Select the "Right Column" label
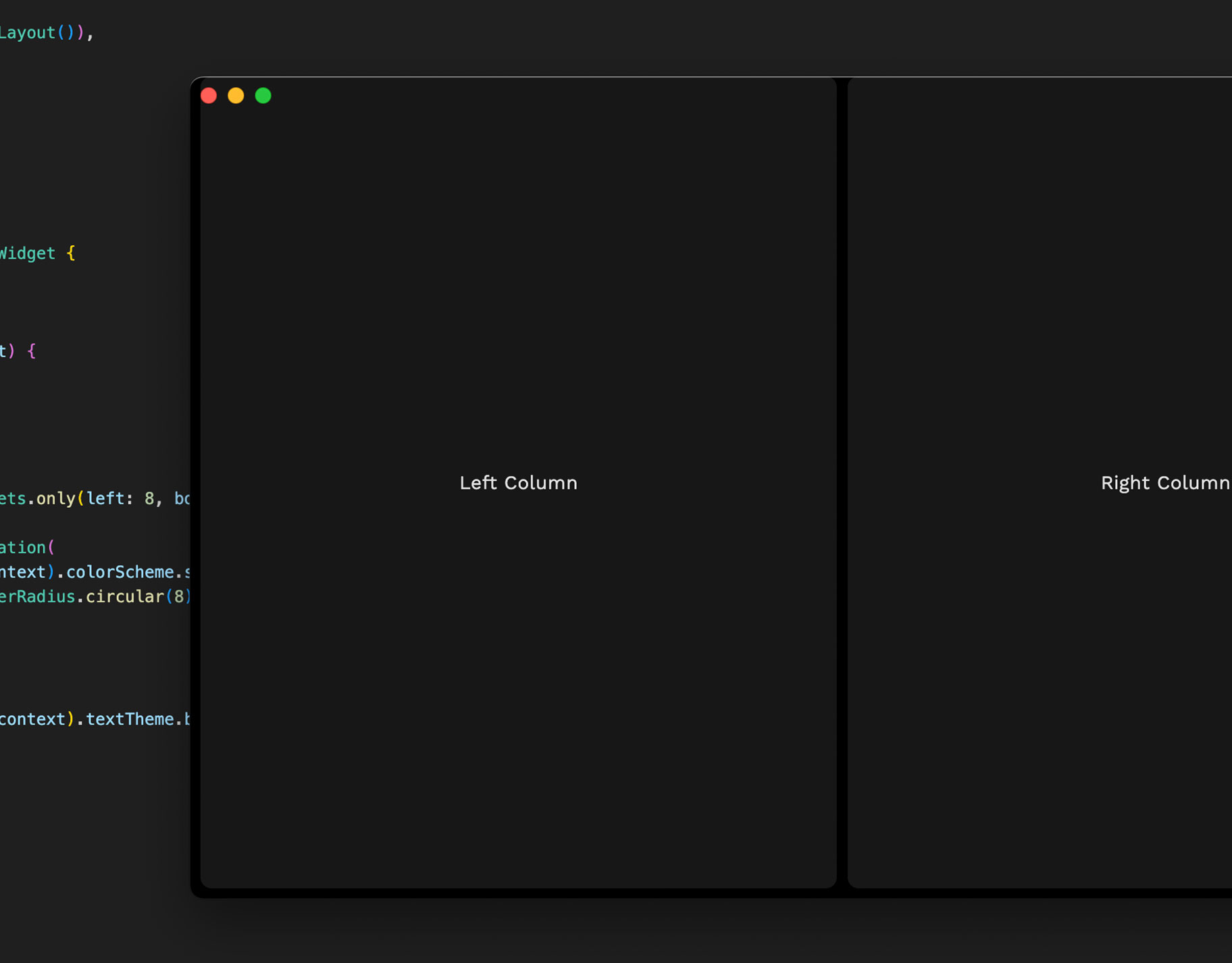This screenshot has height=963, width=1232. click(1166, 483)
